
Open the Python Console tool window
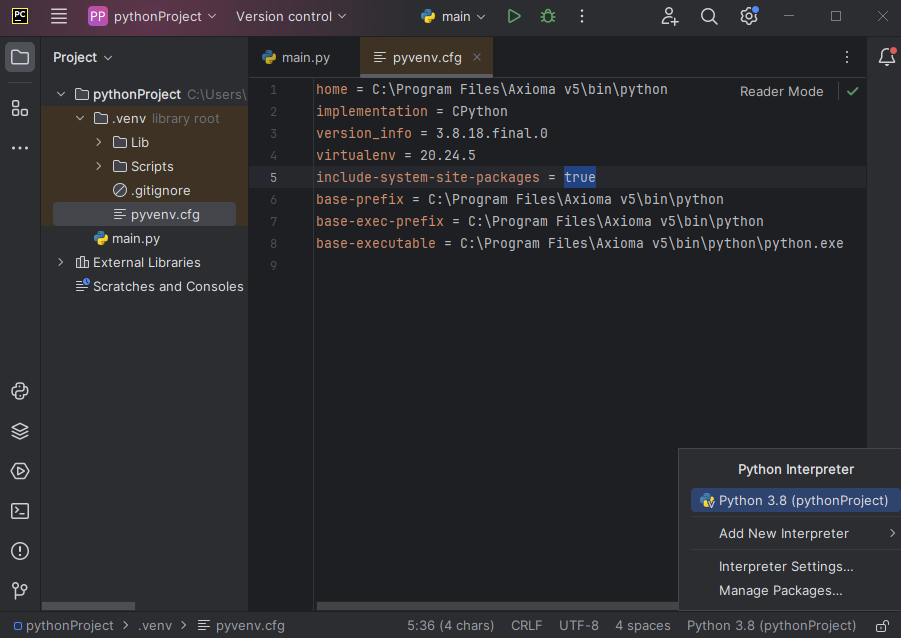[20, 391]
